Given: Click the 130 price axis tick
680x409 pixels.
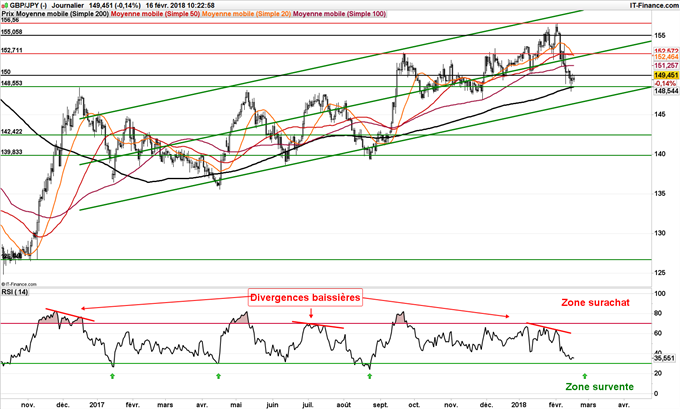Looking at the screenshot, I should 660,233.
